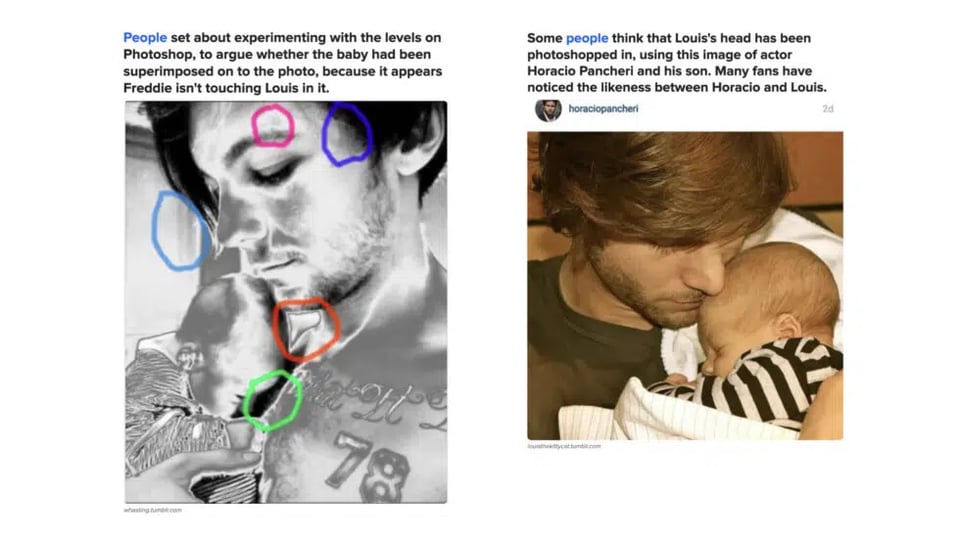Click the green circle annotation above the hand
Viewport: 960px width, 539px height.
[272, 400]
